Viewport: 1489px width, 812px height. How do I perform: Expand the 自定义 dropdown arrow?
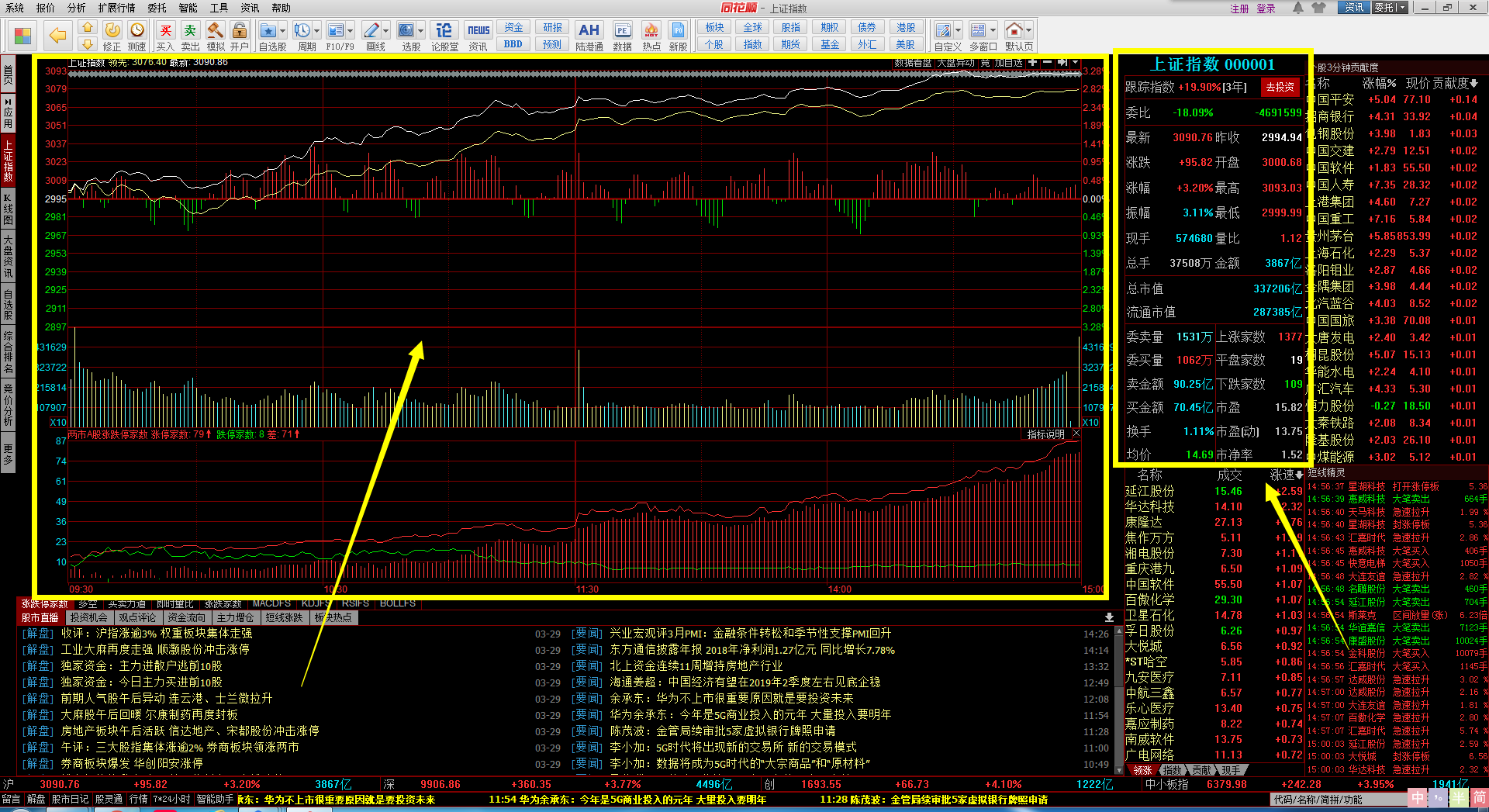click(x=959, y=31)
